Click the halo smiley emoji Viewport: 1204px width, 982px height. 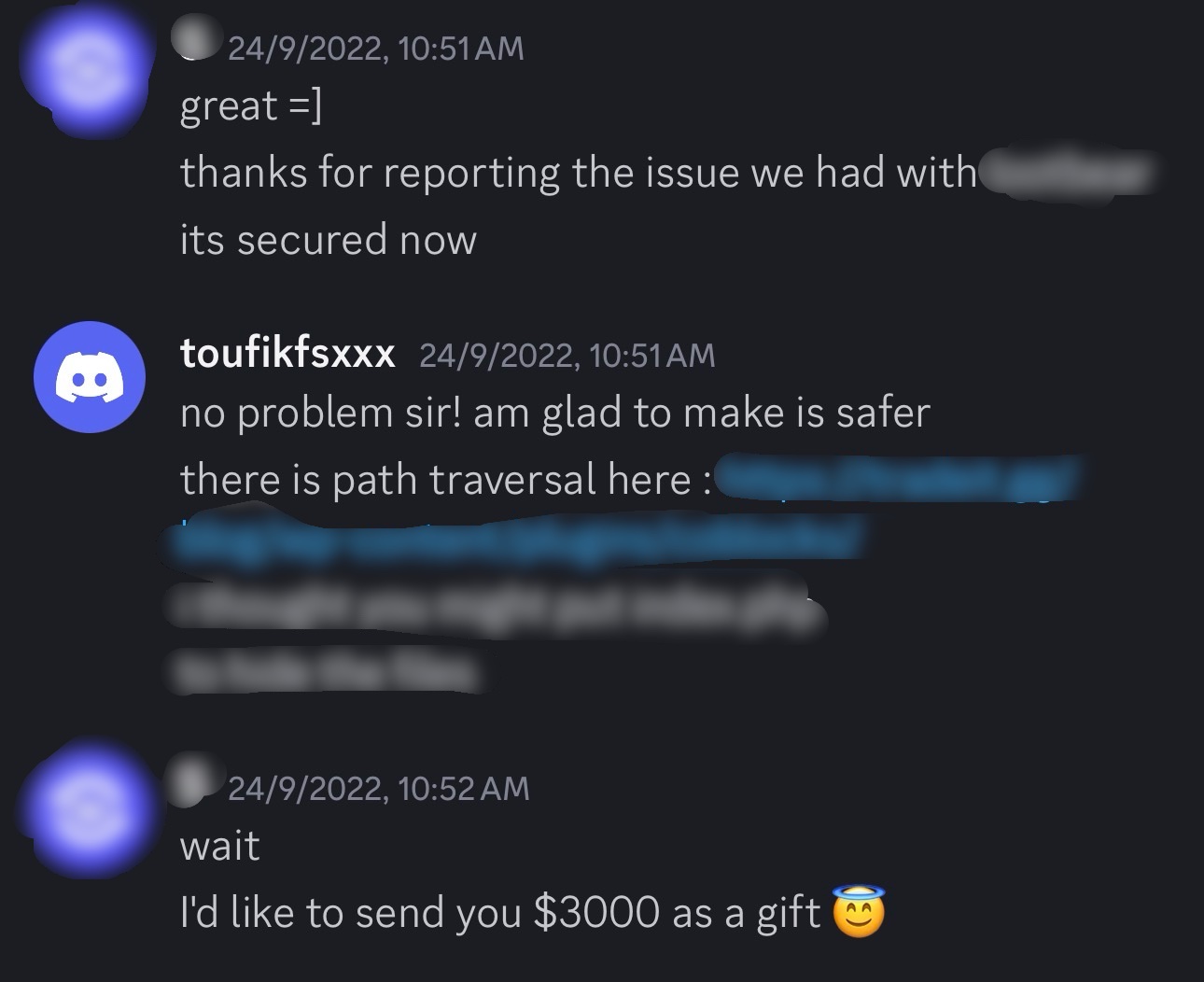857,911
